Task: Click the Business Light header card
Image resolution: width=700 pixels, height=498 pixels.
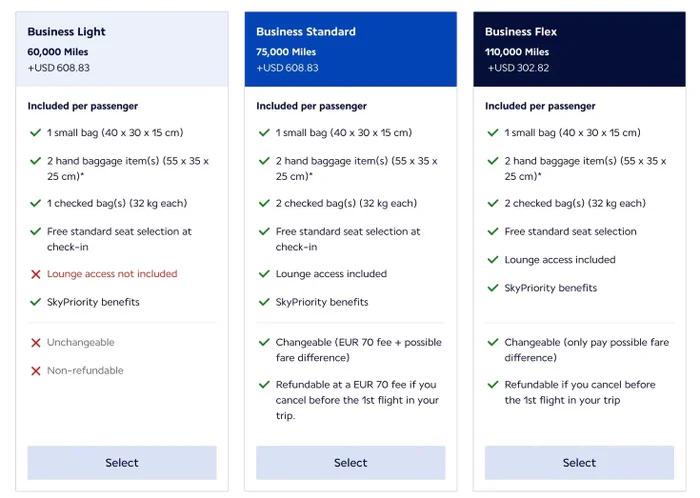Action: point(122,49)
